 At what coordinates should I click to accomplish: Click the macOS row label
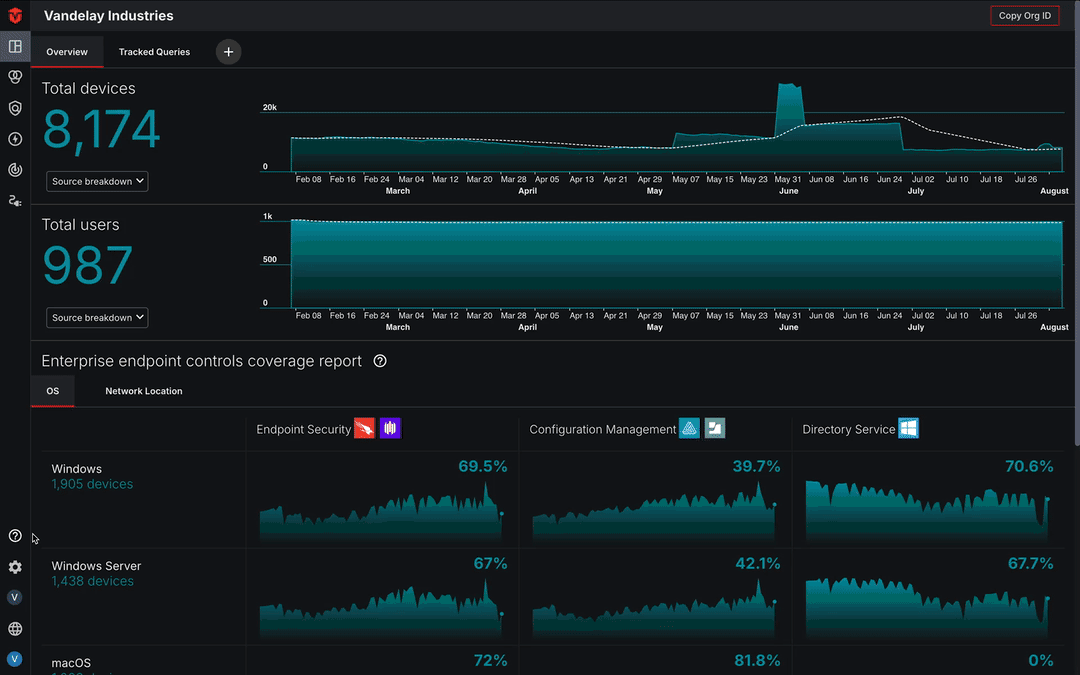(x=71, y=663)
